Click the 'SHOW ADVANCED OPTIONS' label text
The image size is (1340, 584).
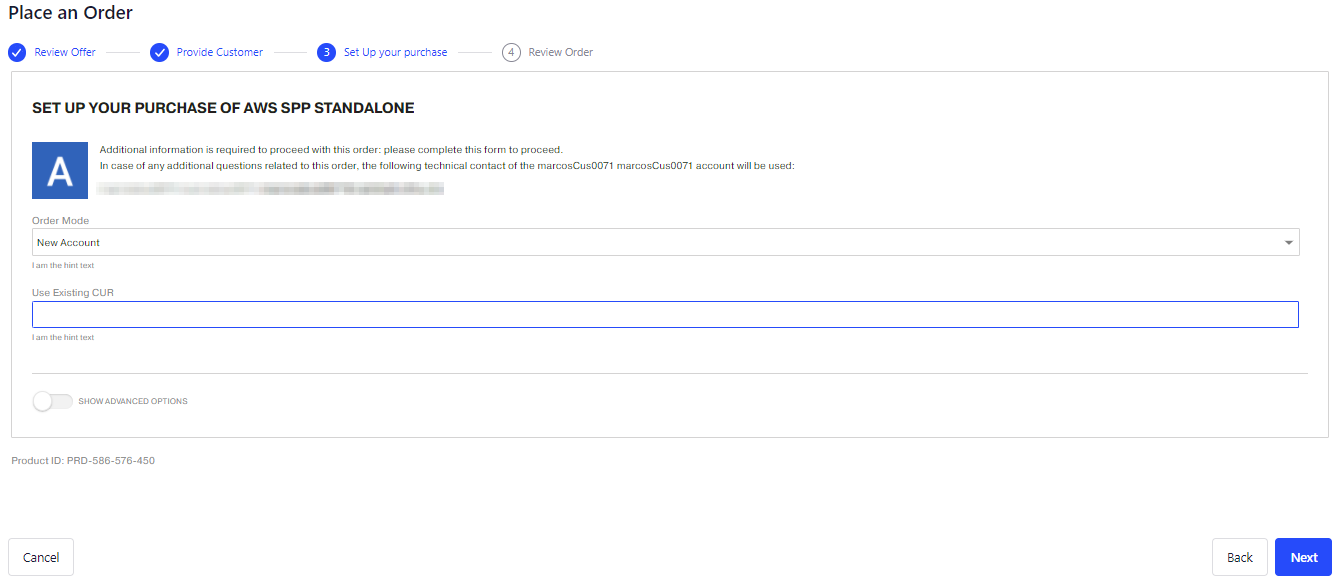click(133, 401)
